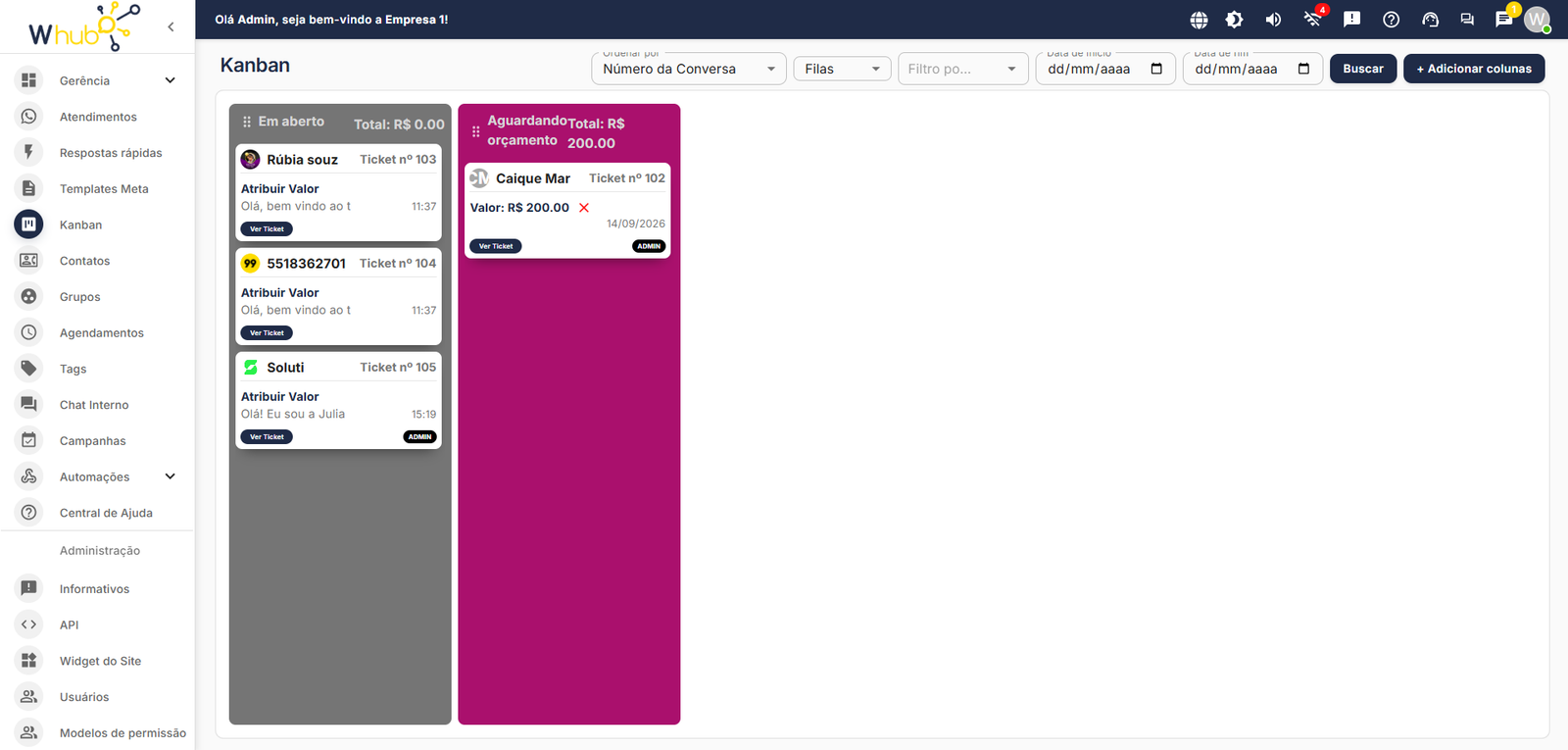Click + Adicionar colunas button
The width and height of the screenshot is (1568, 750).
click(x=1474, y=69)
